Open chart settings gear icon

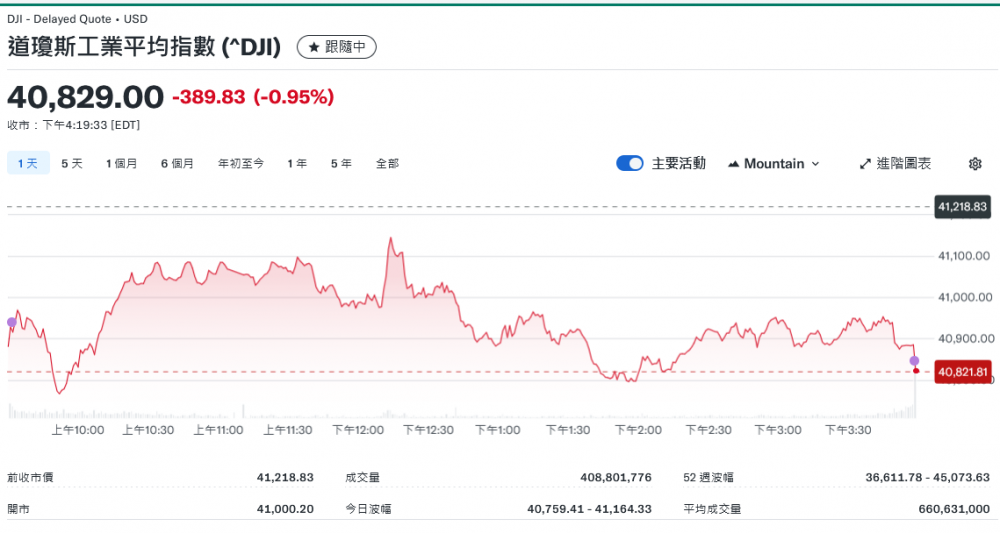tap(975, 164)
